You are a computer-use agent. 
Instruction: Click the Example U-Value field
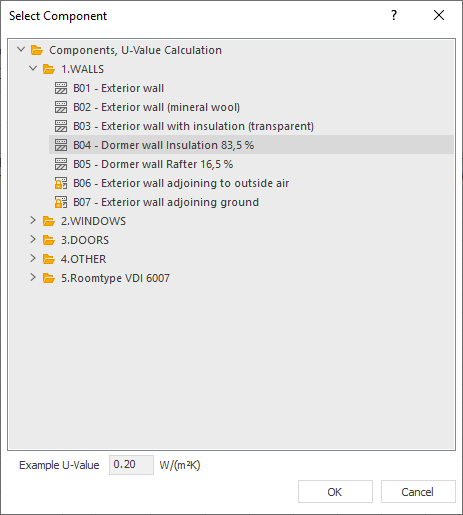coord(131,465)
